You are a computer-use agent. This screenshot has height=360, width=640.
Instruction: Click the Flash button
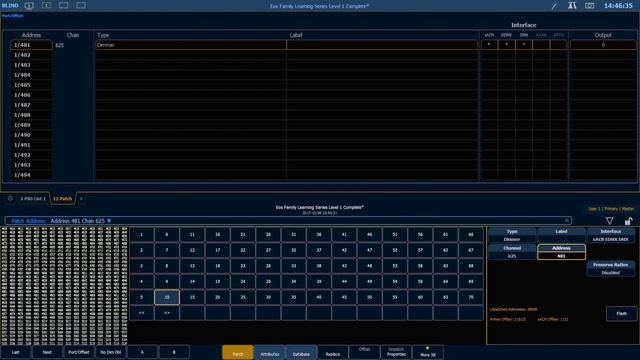coord(621,313)
